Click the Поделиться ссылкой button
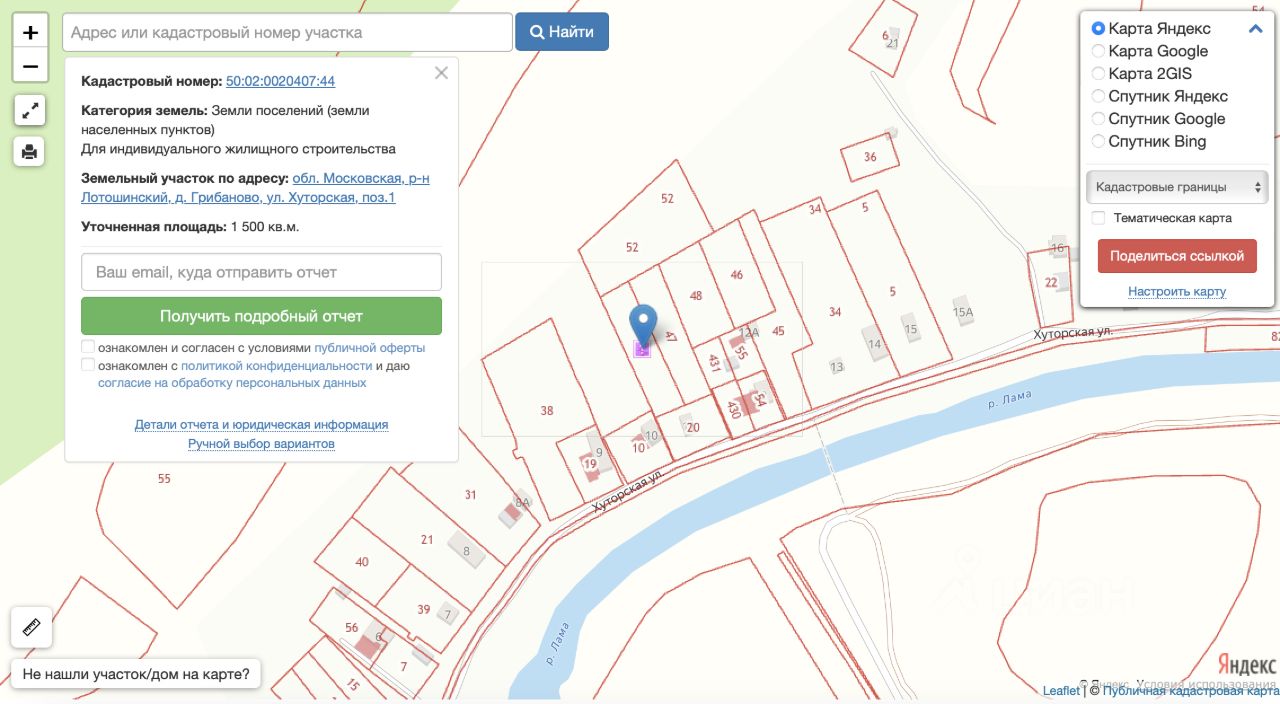This screenshot has height=704, width=1280. click(x=1176, y=255)
